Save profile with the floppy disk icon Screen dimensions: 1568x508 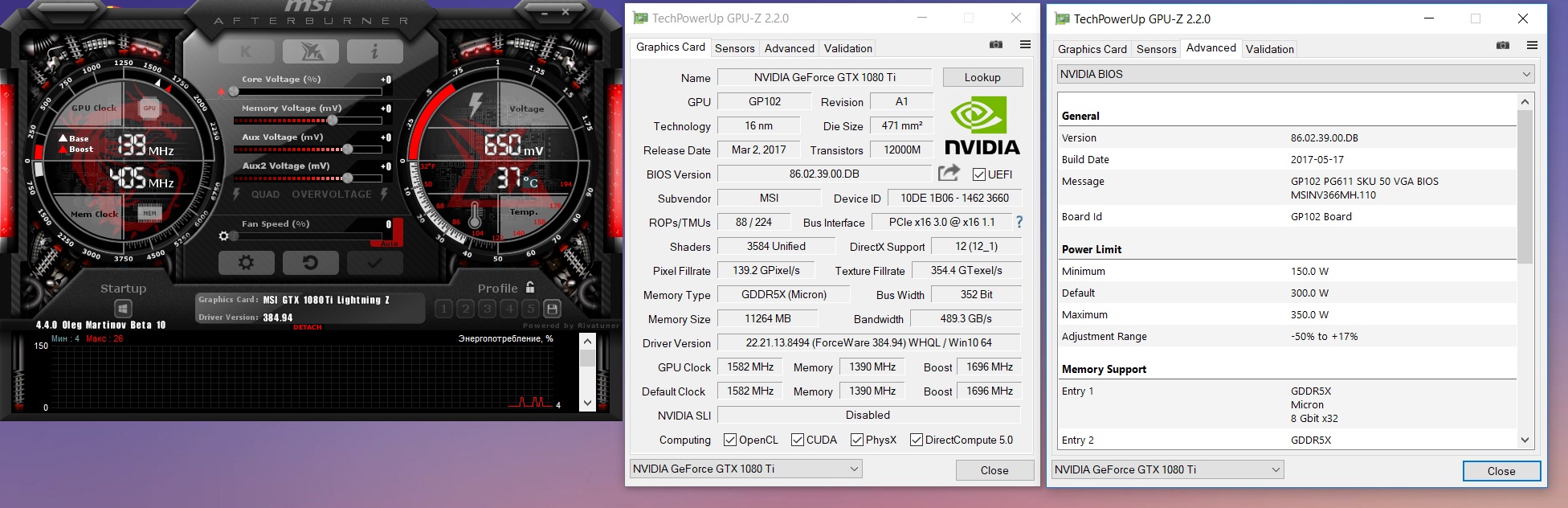(552, 309)
